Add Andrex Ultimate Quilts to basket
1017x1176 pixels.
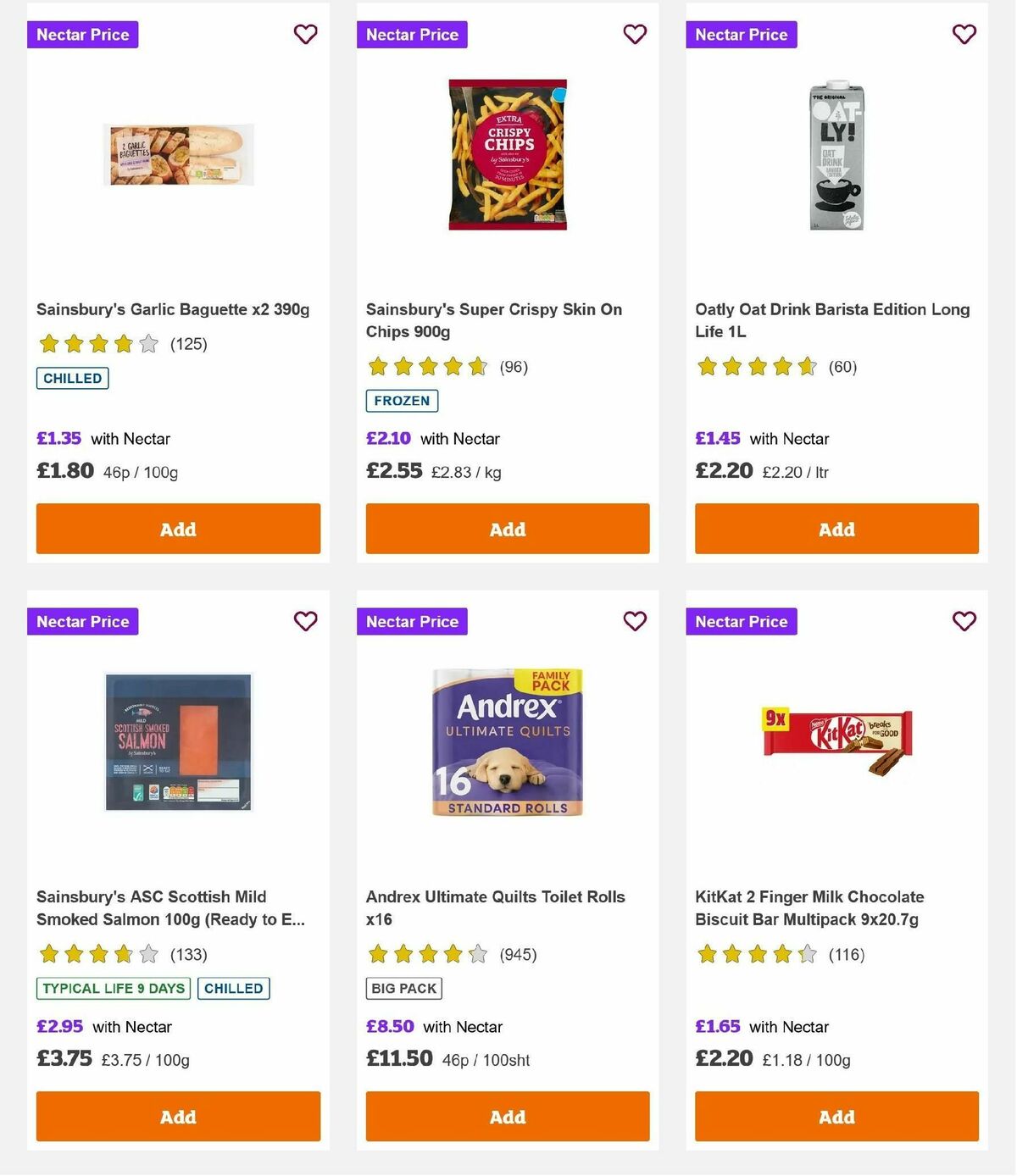tap(507, 1117)
